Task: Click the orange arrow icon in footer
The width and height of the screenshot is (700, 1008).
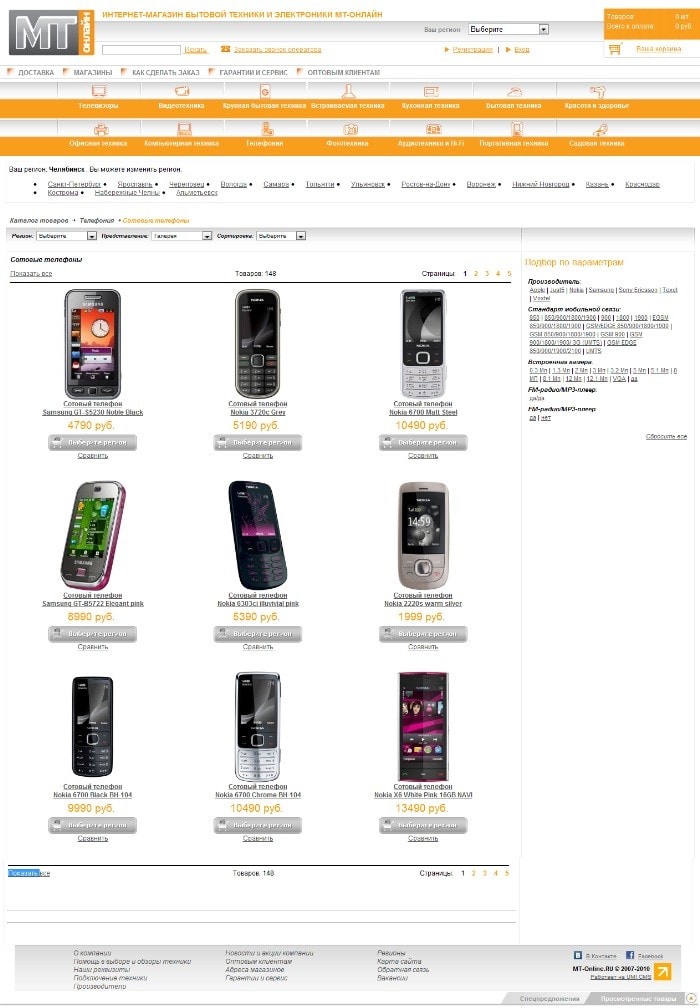Action: pos(663,971)
